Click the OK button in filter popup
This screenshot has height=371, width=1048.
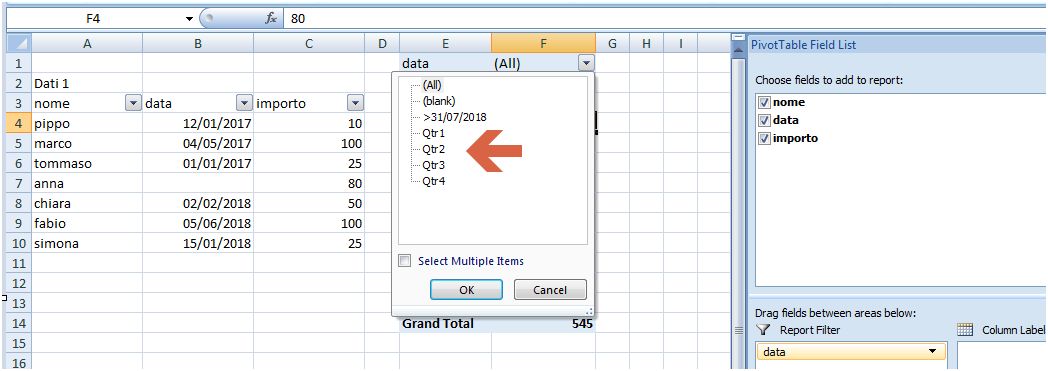[467, 290]
